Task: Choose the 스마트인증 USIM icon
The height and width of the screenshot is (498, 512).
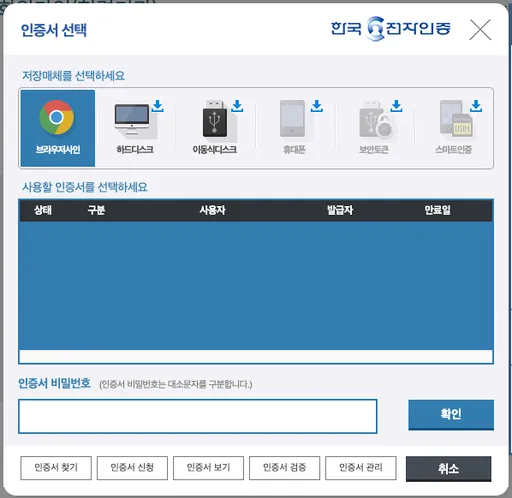Action: coord(456,118)
